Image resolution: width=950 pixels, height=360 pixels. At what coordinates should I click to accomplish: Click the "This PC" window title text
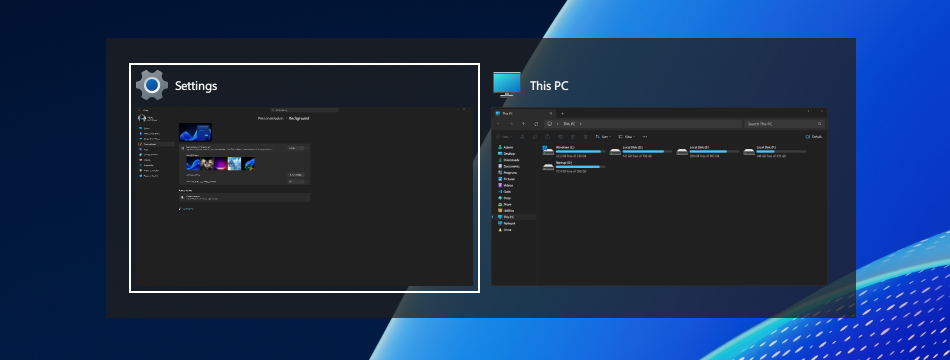click(x=549, y=86)
